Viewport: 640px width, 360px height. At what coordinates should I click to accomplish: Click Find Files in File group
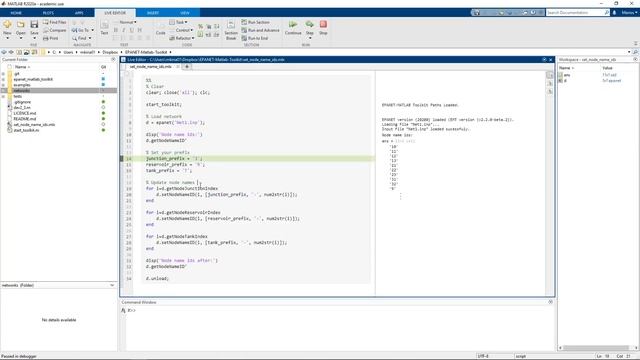coord(55,22)
